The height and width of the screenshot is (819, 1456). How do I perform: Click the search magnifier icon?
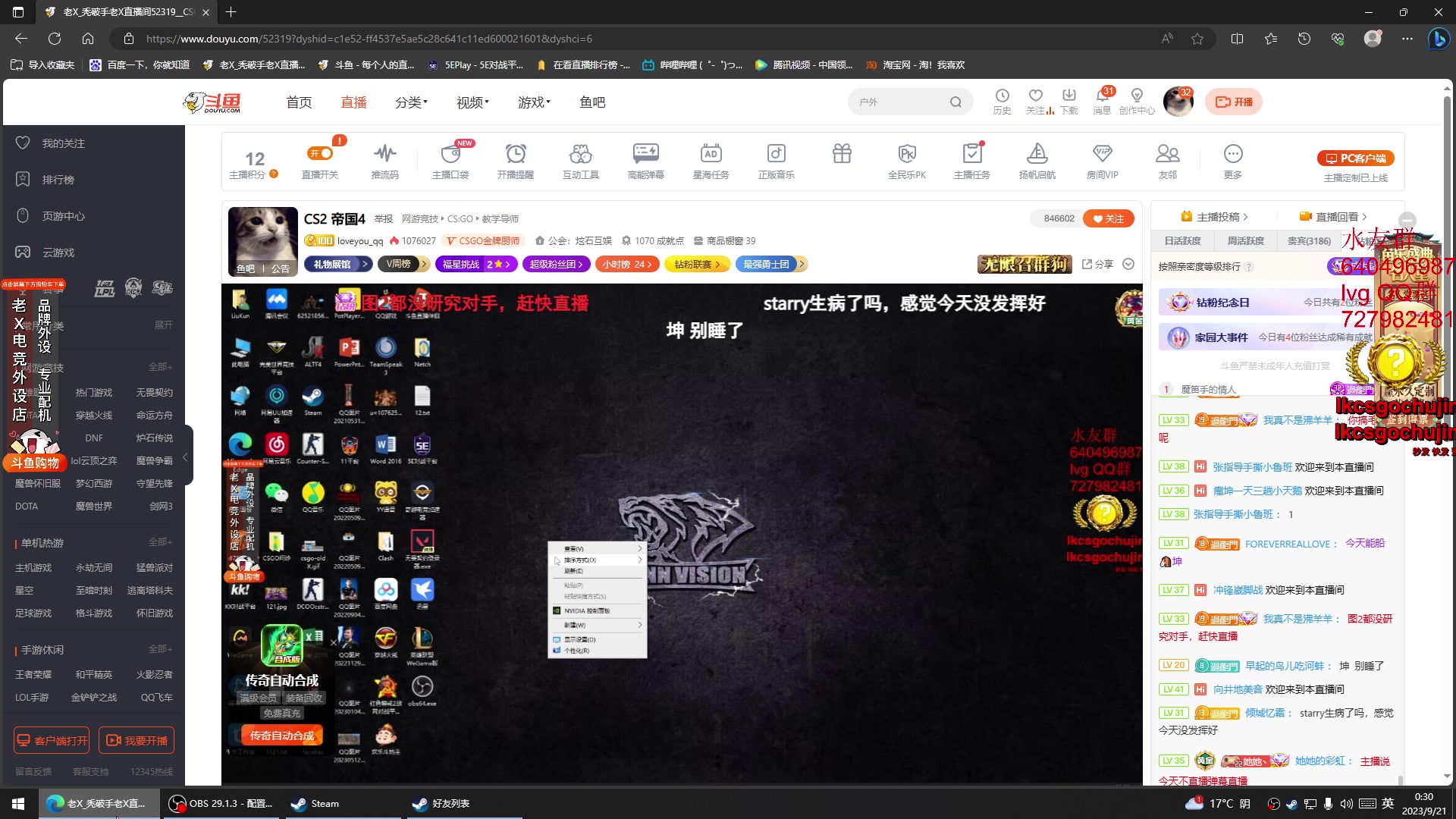click(x=955, y=102)
